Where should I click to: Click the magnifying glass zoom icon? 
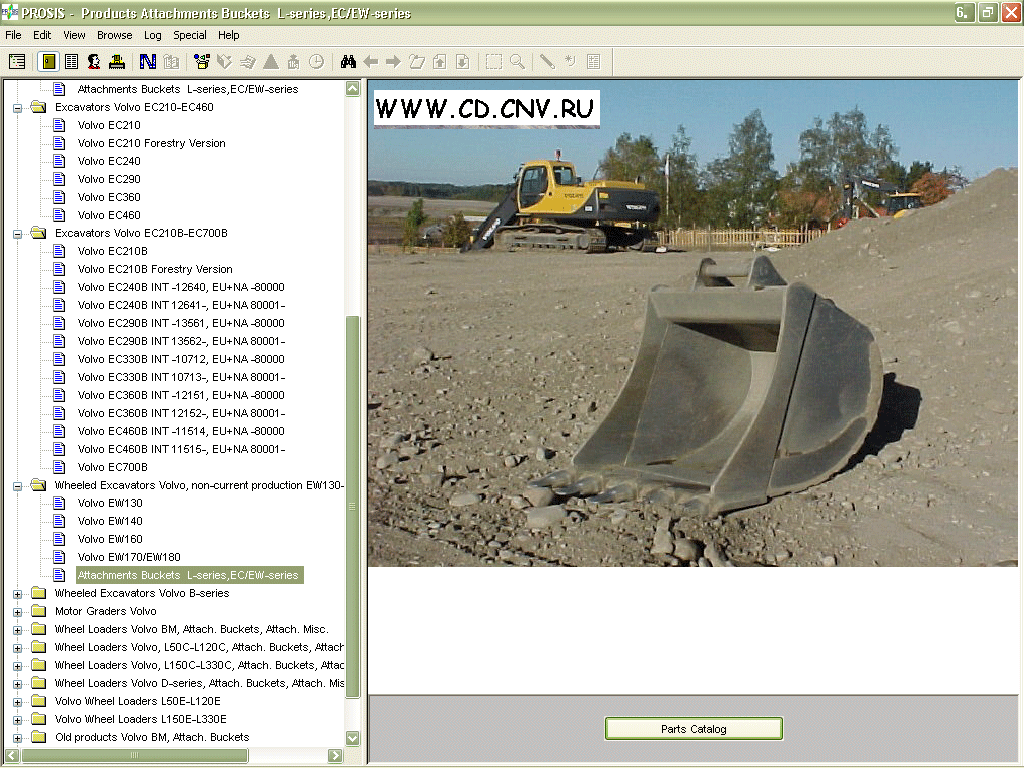[x=517, y=62]
